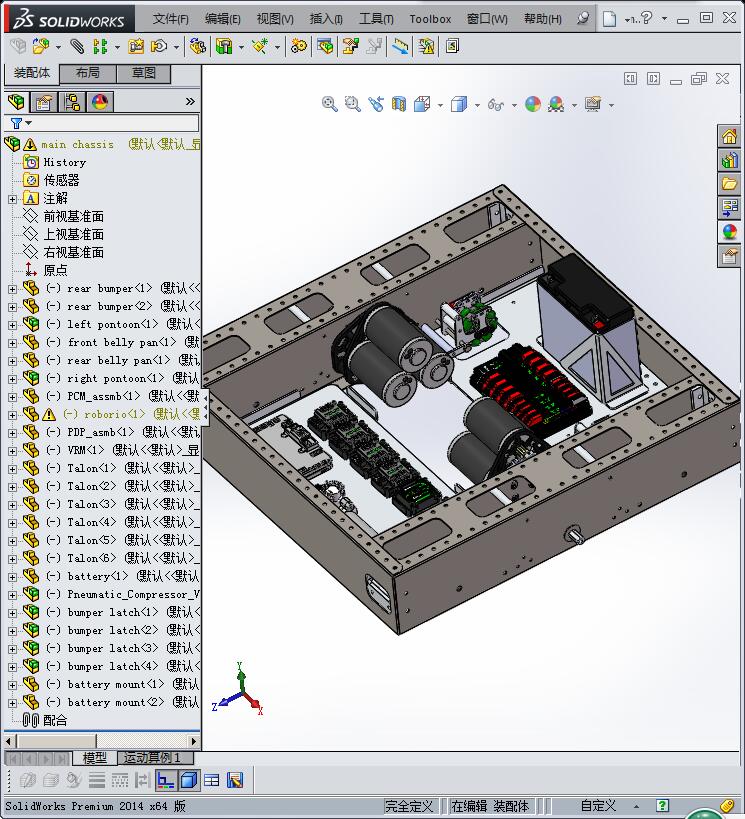This screenshot has width=745, height=819.
Task: Switch to the 布局 tab
Action: (x=87, y=73)
